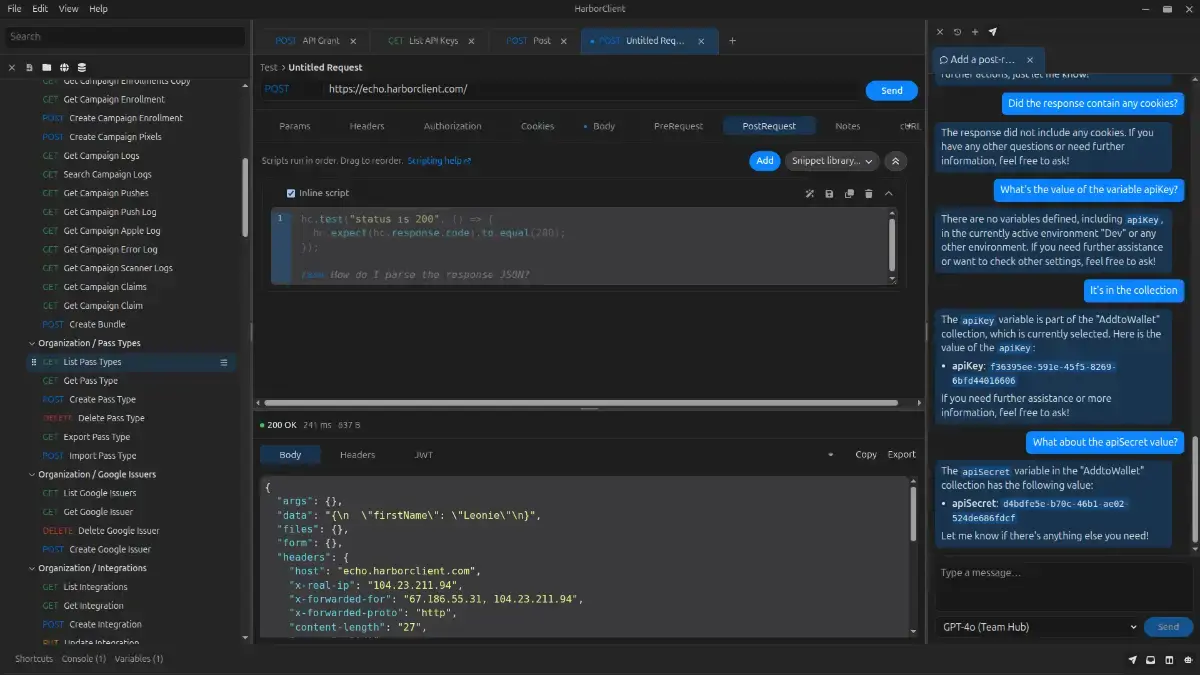Open the Cookies tab
The height and width of the screenshot is (675, 1200).
click(537, 126)
